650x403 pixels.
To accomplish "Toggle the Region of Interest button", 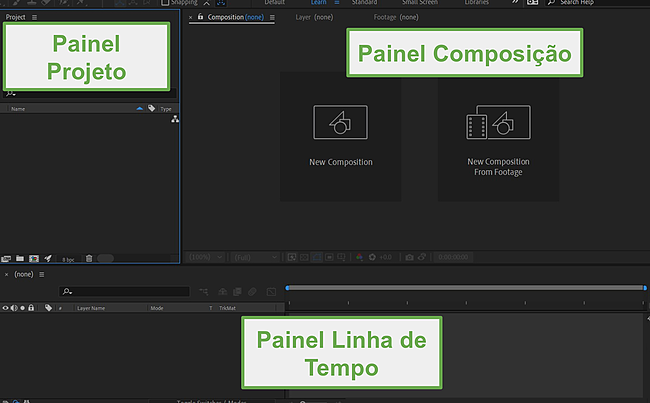I will click(x=329, y=257).
